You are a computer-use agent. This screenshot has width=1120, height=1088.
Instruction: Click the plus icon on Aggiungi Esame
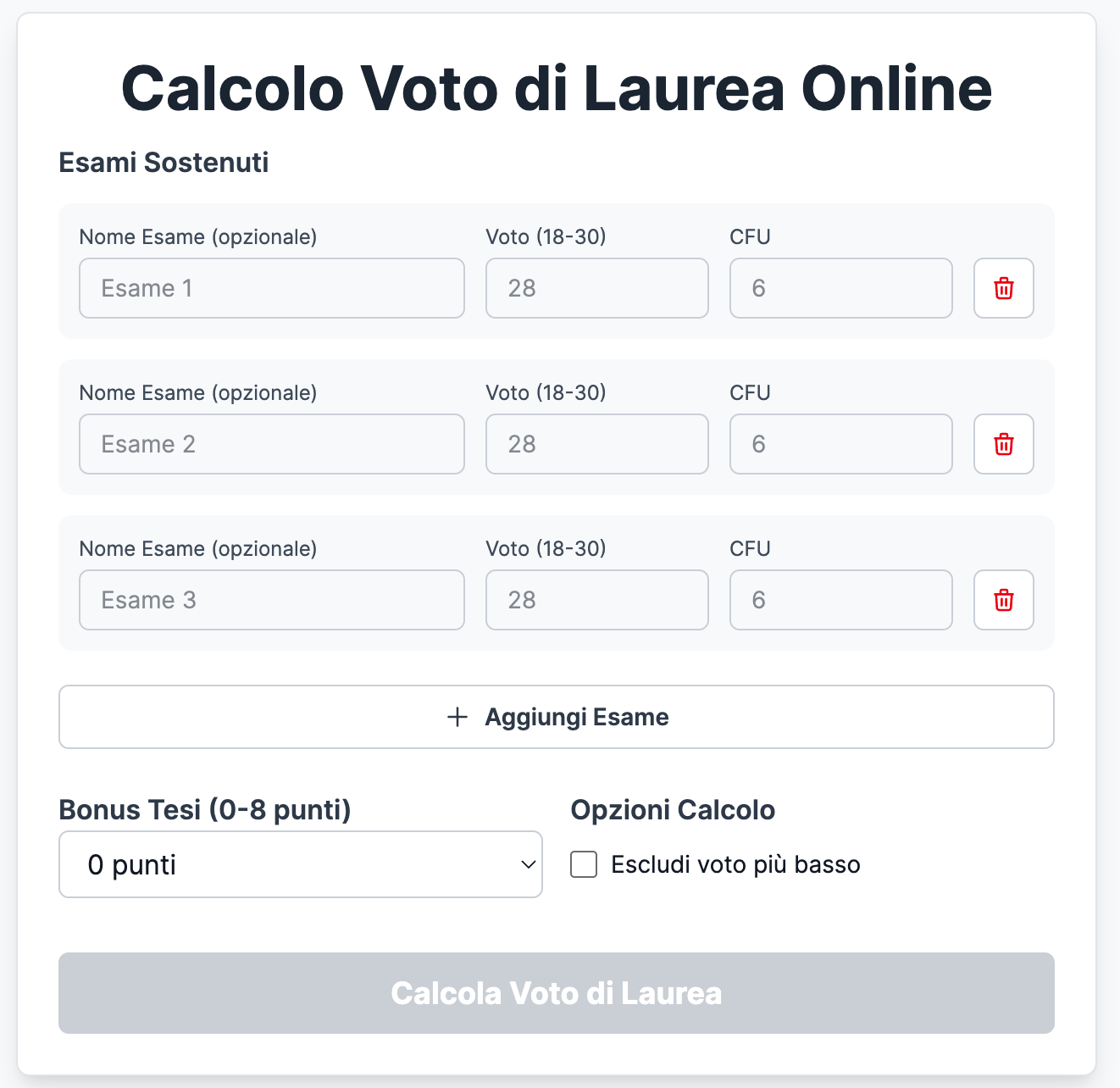pos(457,717)
